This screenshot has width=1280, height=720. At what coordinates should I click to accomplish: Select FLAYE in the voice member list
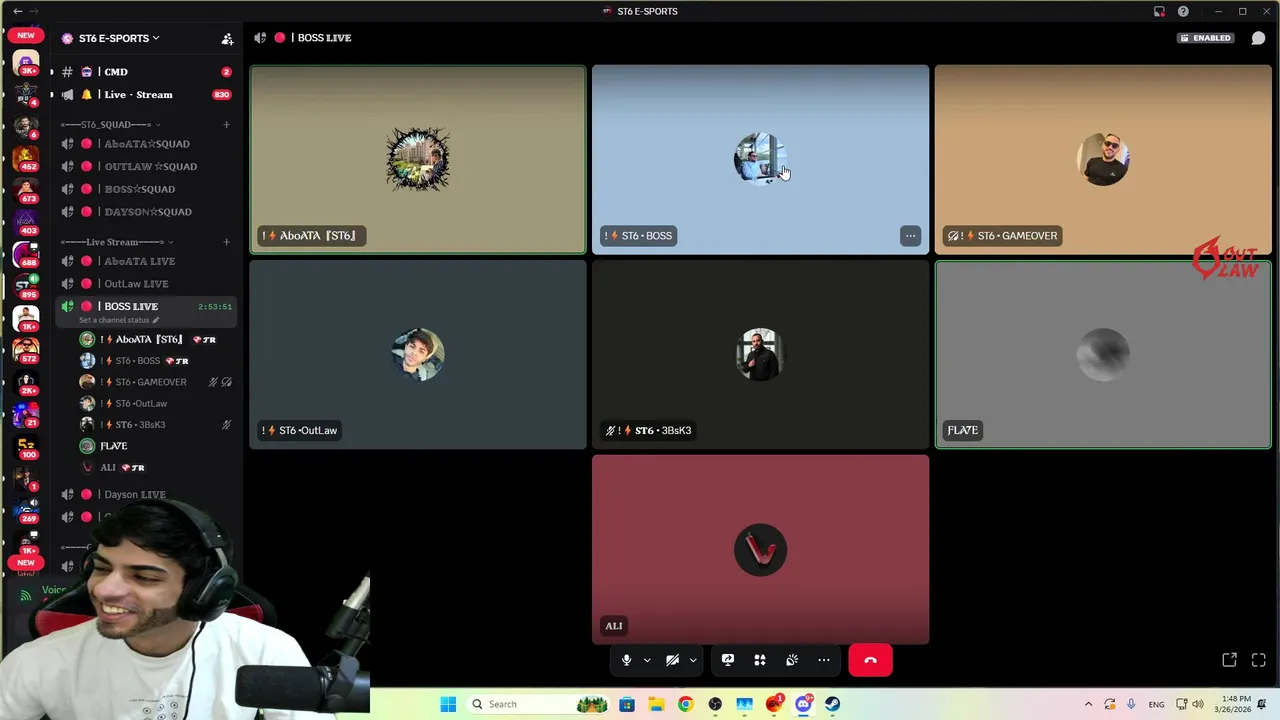click(x=157, y=446)
